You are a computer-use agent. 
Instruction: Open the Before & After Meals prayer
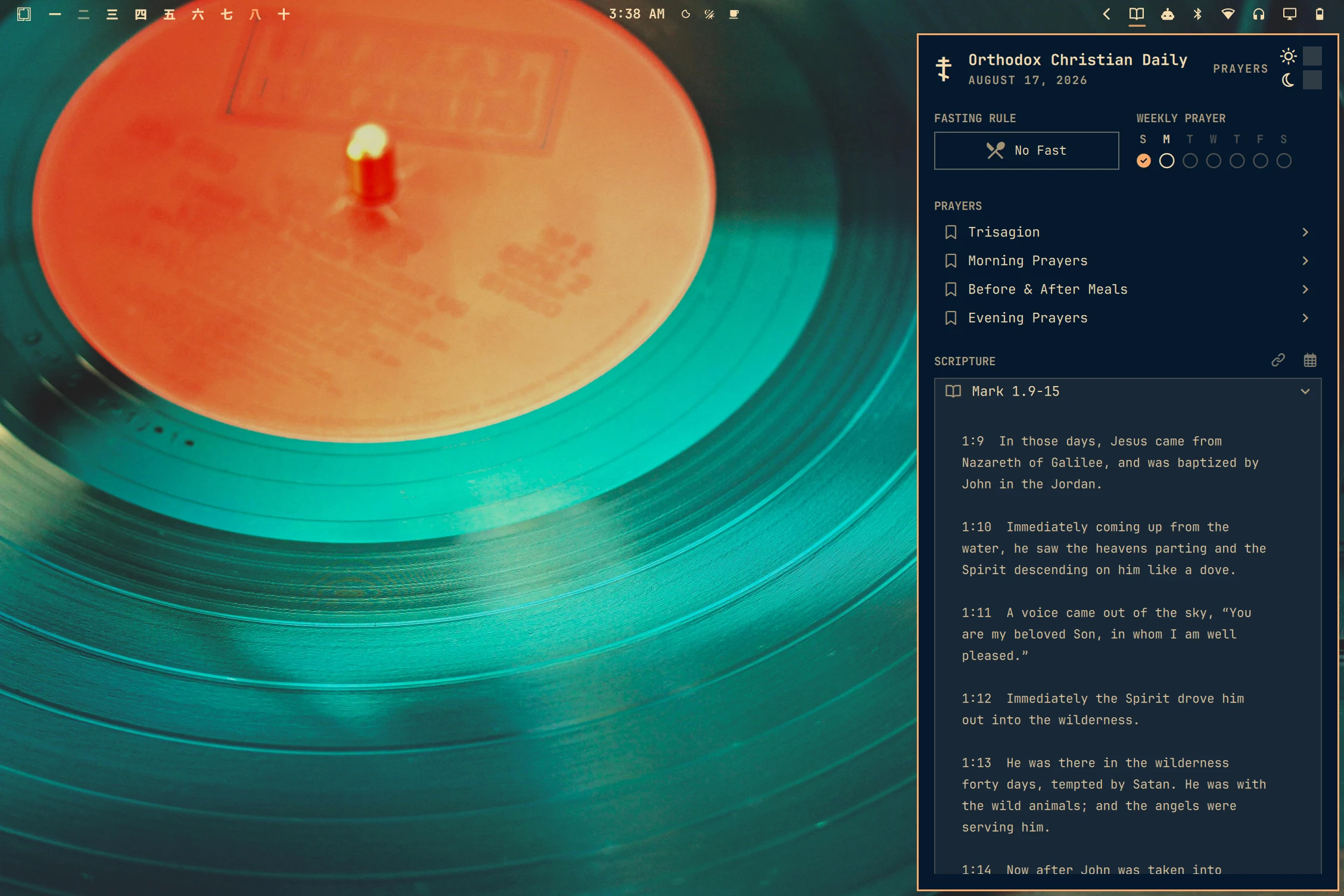tap(1128, 289)
